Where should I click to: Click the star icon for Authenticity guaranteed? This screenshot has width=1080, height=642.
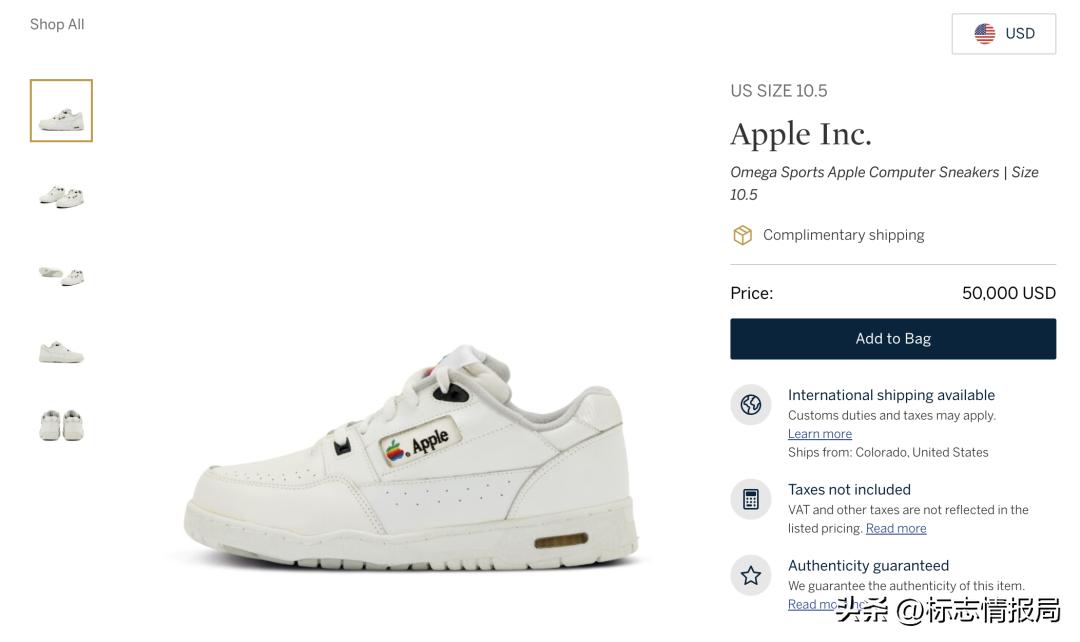[x=751, y=575]
